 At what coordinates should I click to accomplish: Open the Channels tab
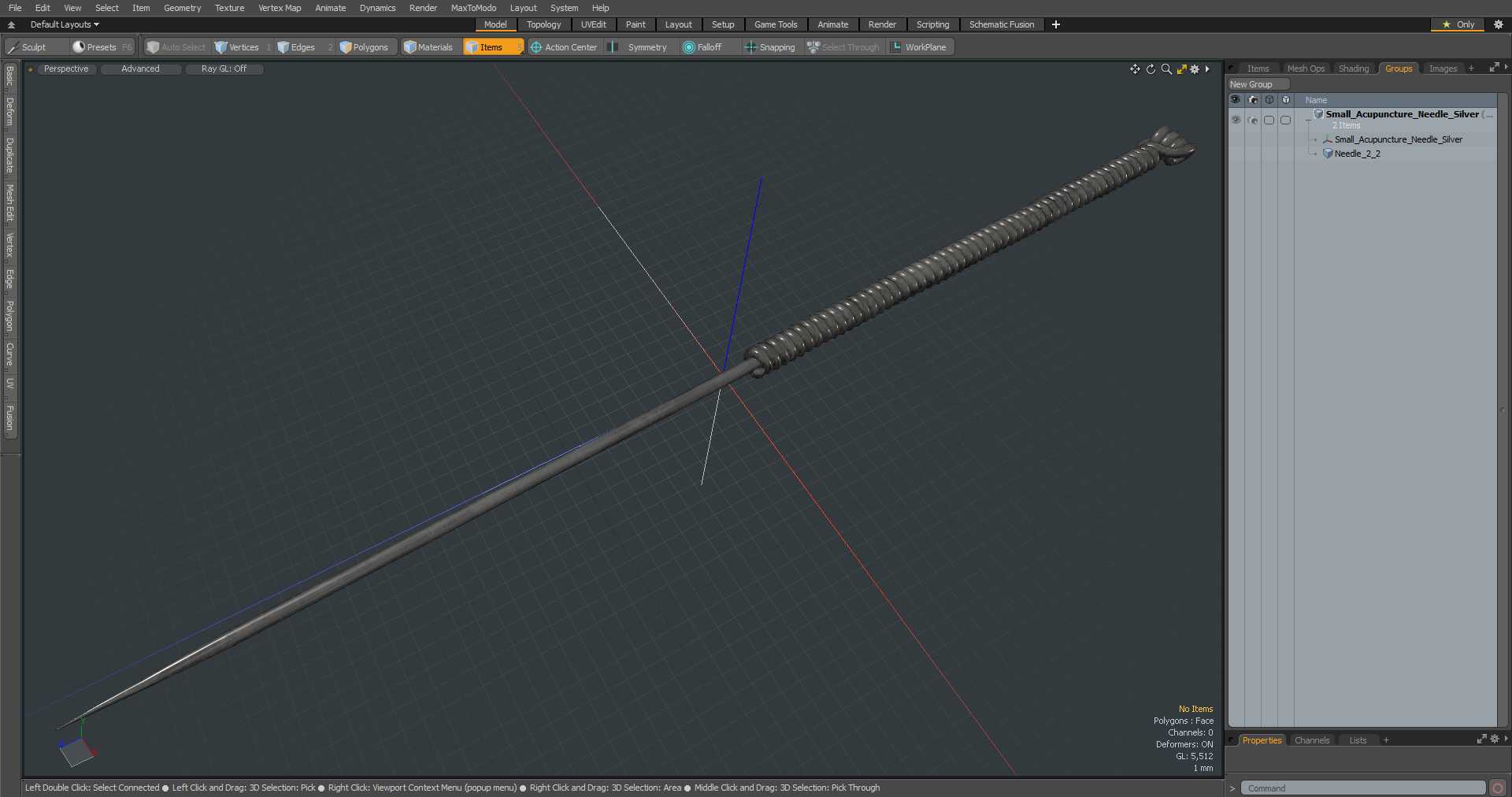pos(1312,740)
